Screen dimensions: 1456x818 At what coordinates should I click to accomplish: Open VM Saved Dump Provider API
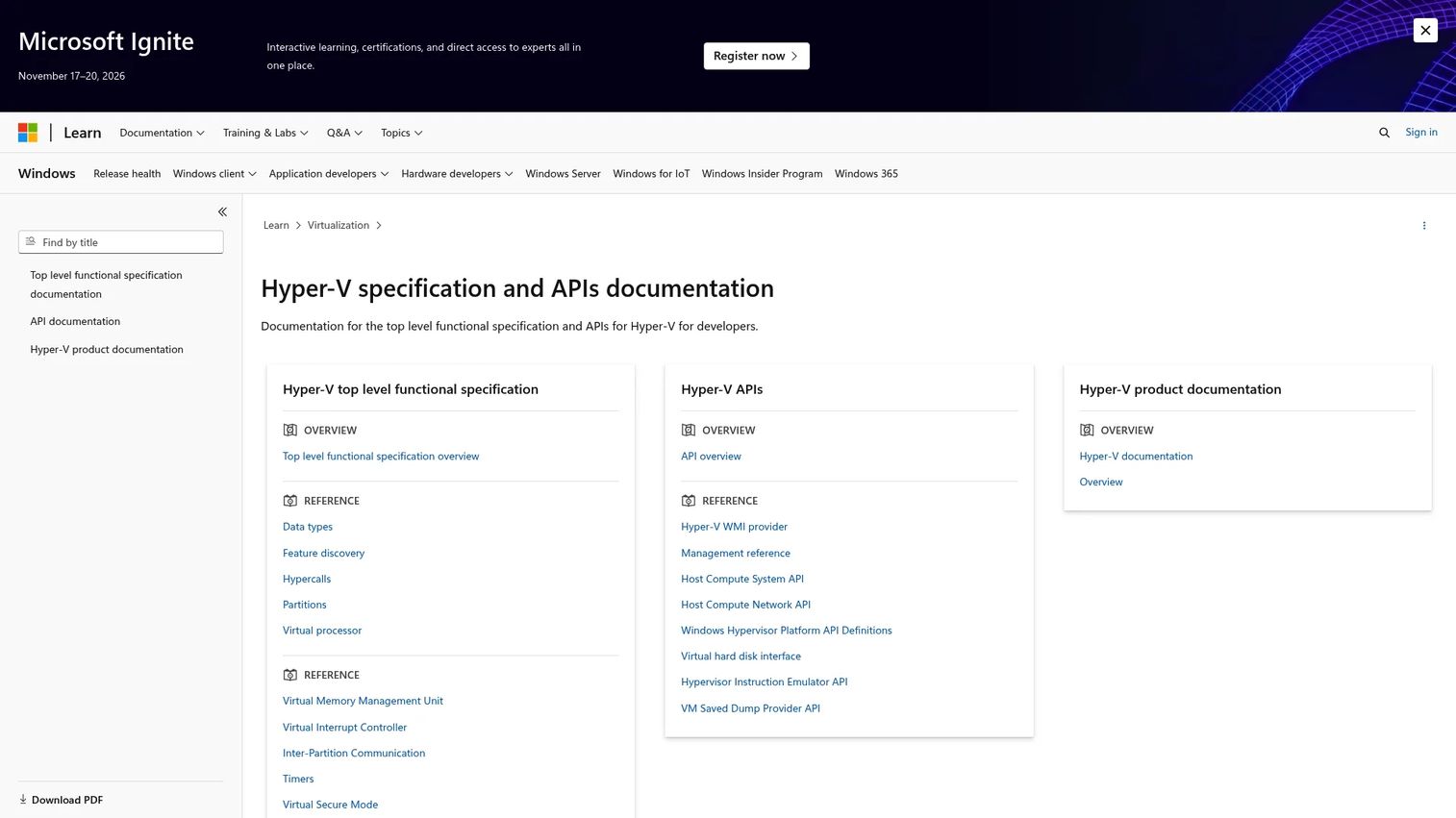click(750, 708)
